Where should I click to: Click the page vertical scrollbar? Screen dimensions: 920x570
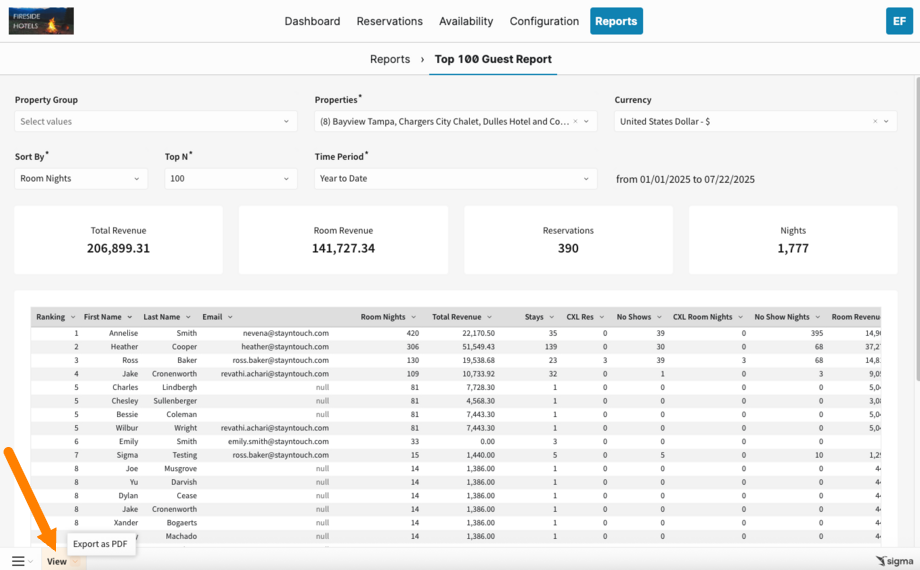coord(916,229)
